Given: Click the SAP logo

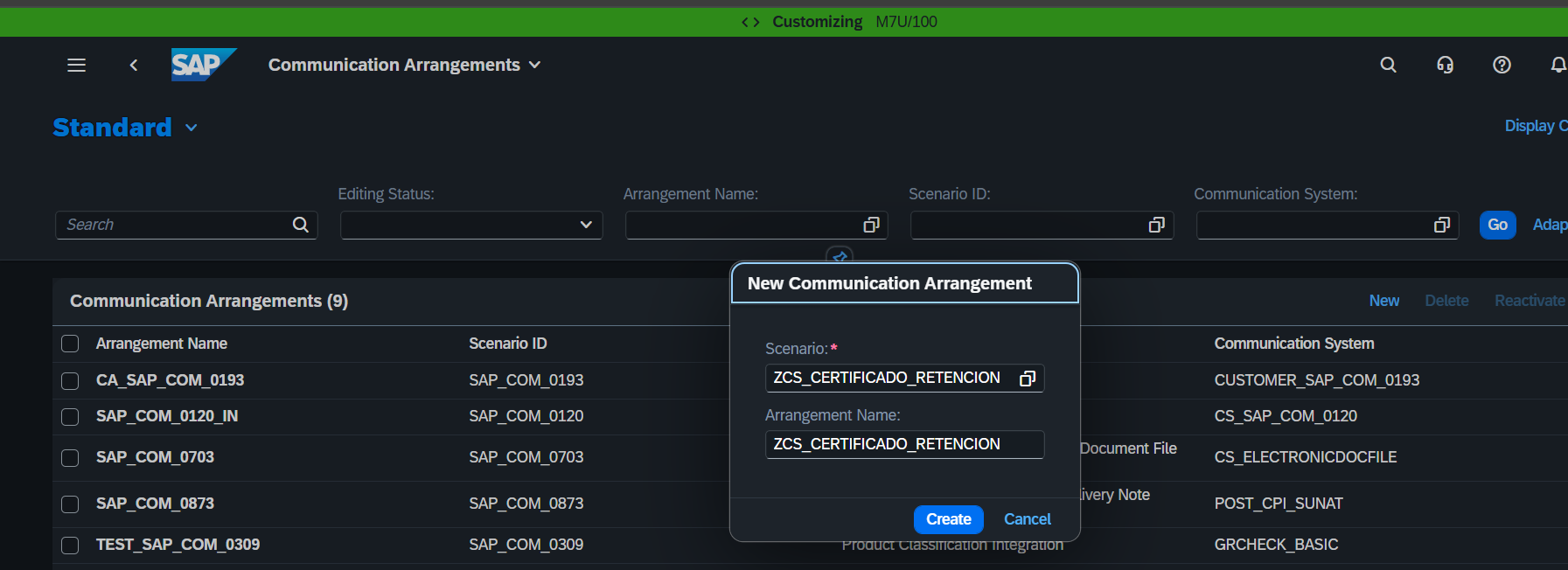Looking at the screenshot, I should pos(203,65).
